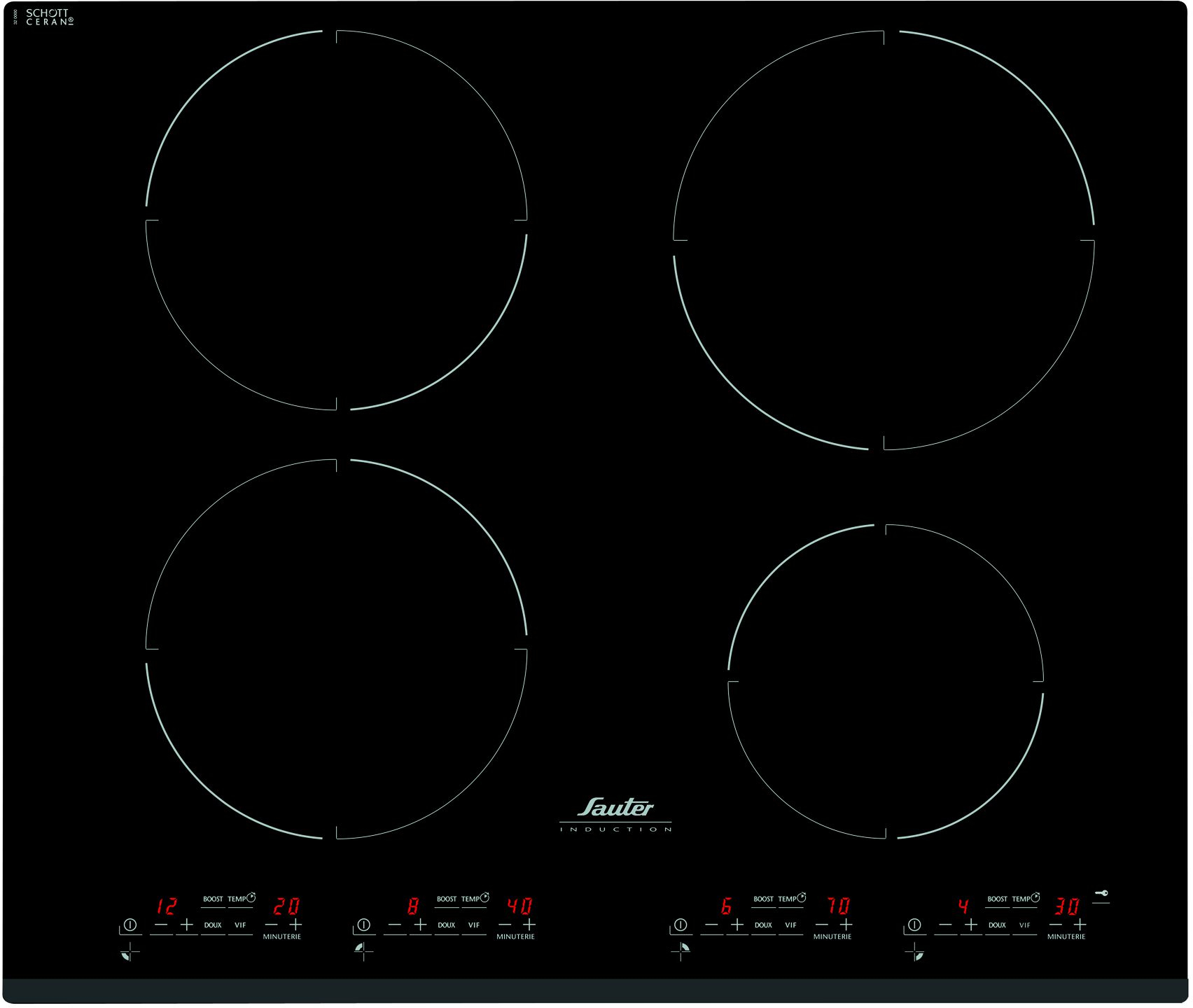Reduce the Minuterie timer showing 70
The image size is (1193, 1008).
[821, 925]
